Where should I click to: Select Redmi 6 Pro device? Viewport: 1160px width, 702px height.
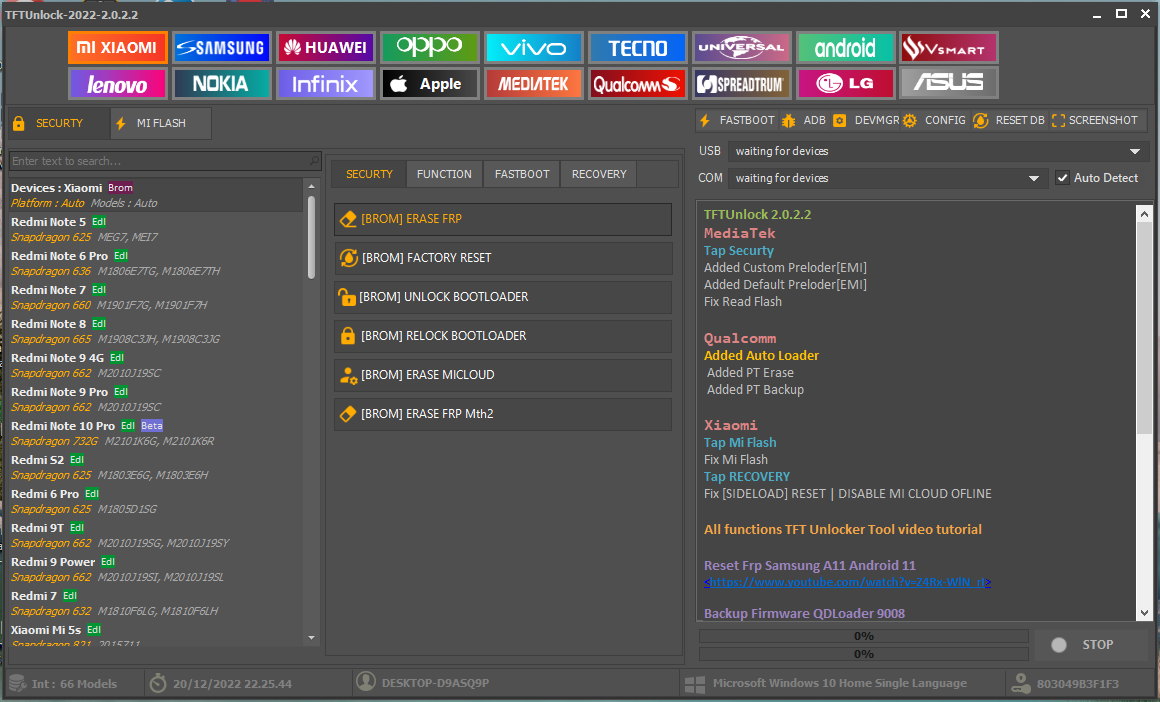click(x=156, y=502)
